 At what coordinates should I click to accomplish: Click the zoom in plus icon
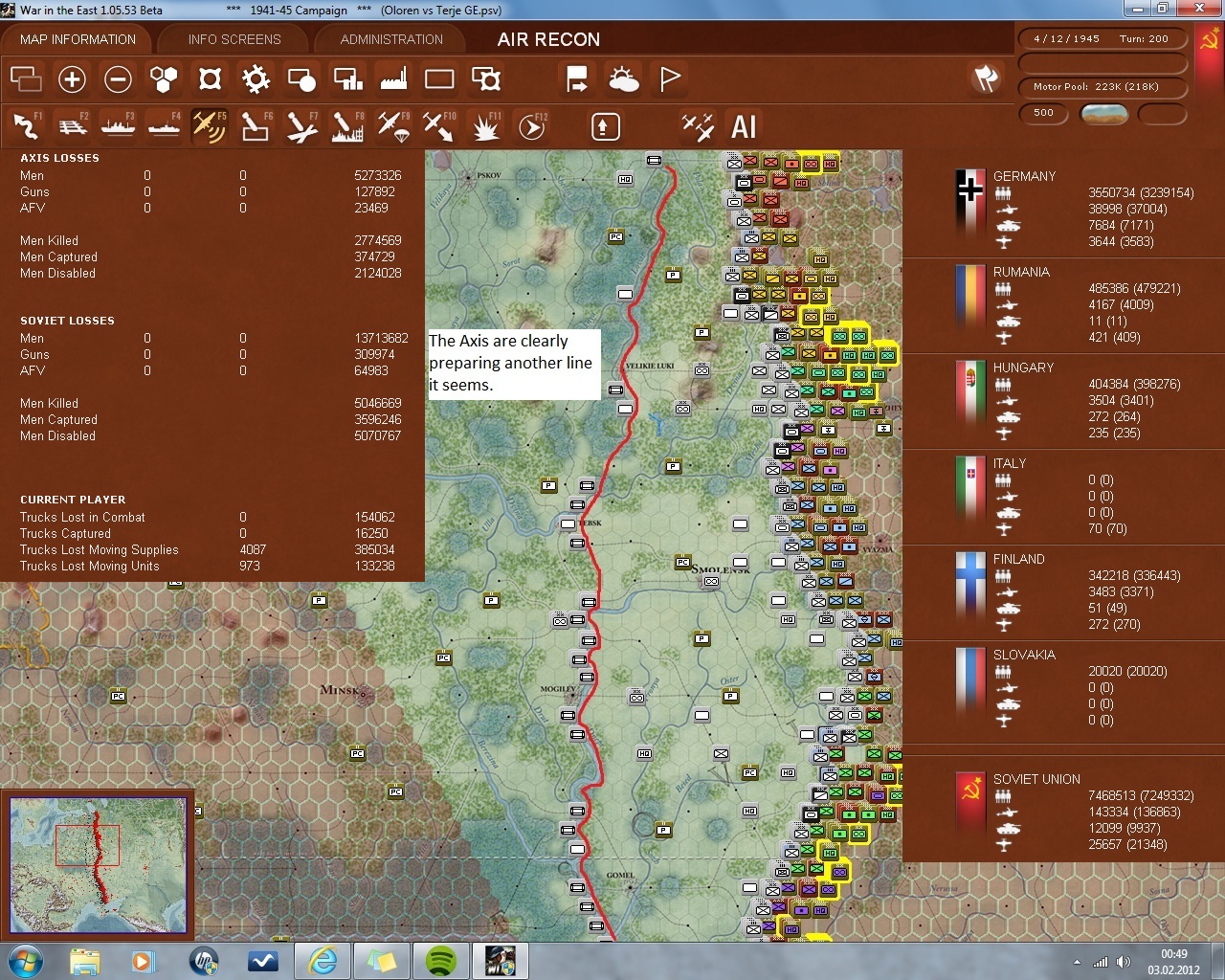[x=72, y=79]
